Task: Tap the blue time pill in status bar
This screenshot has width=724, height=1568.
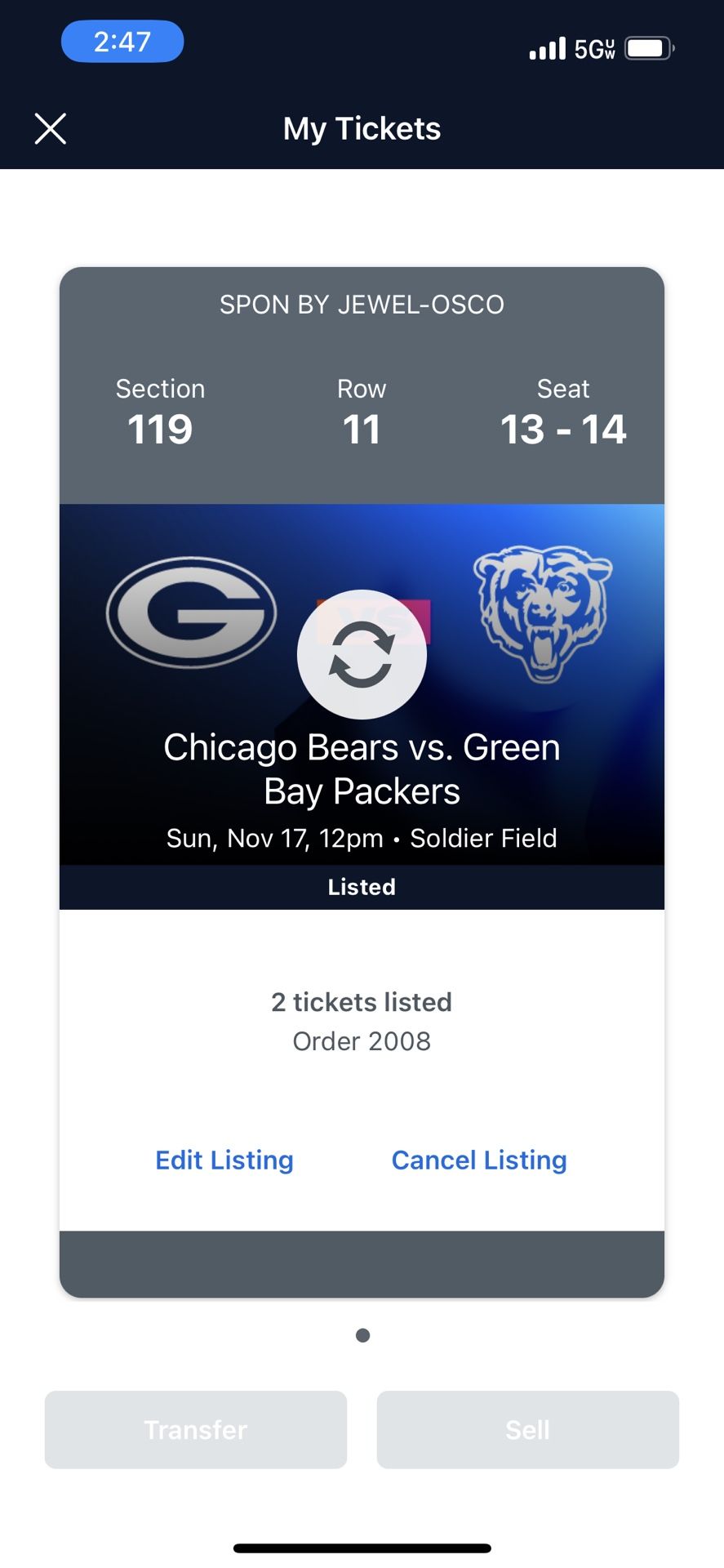Action: tap(122, 41)
